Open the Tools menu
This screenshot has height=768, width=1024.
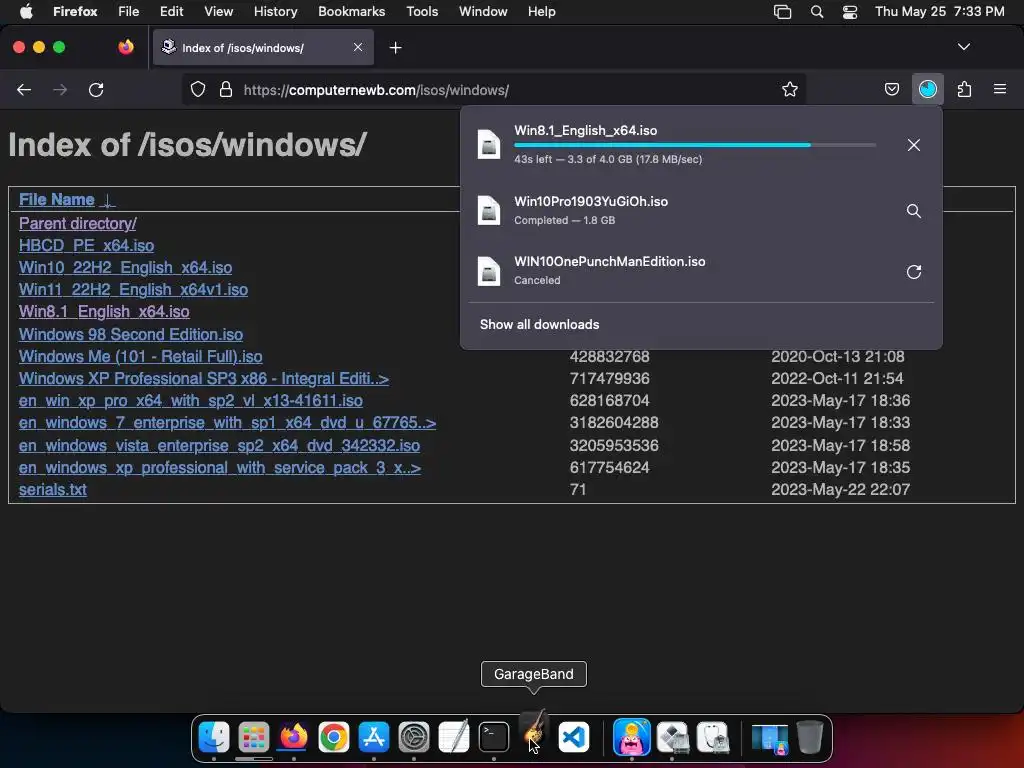pos(422,12)
